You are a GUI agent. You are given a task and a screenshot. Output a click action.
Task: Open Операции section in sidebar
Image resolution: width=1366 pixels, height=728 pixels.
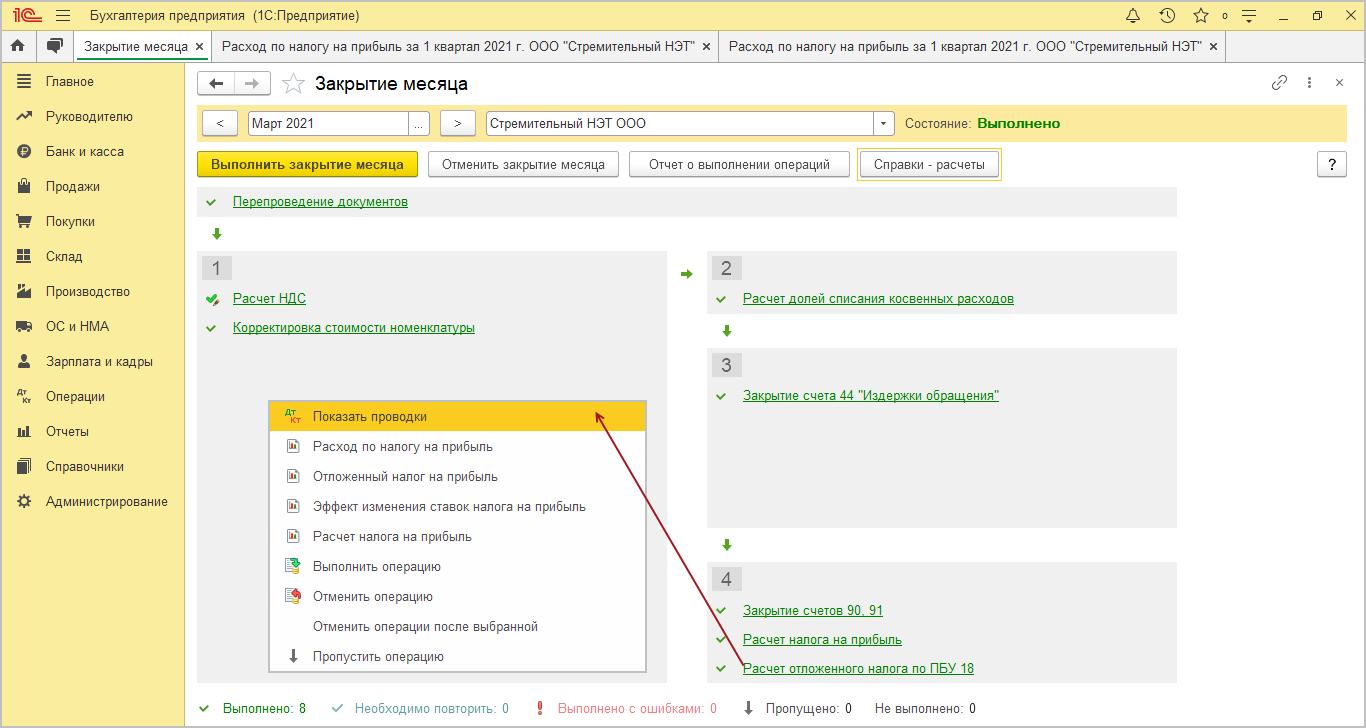point(75,396)
